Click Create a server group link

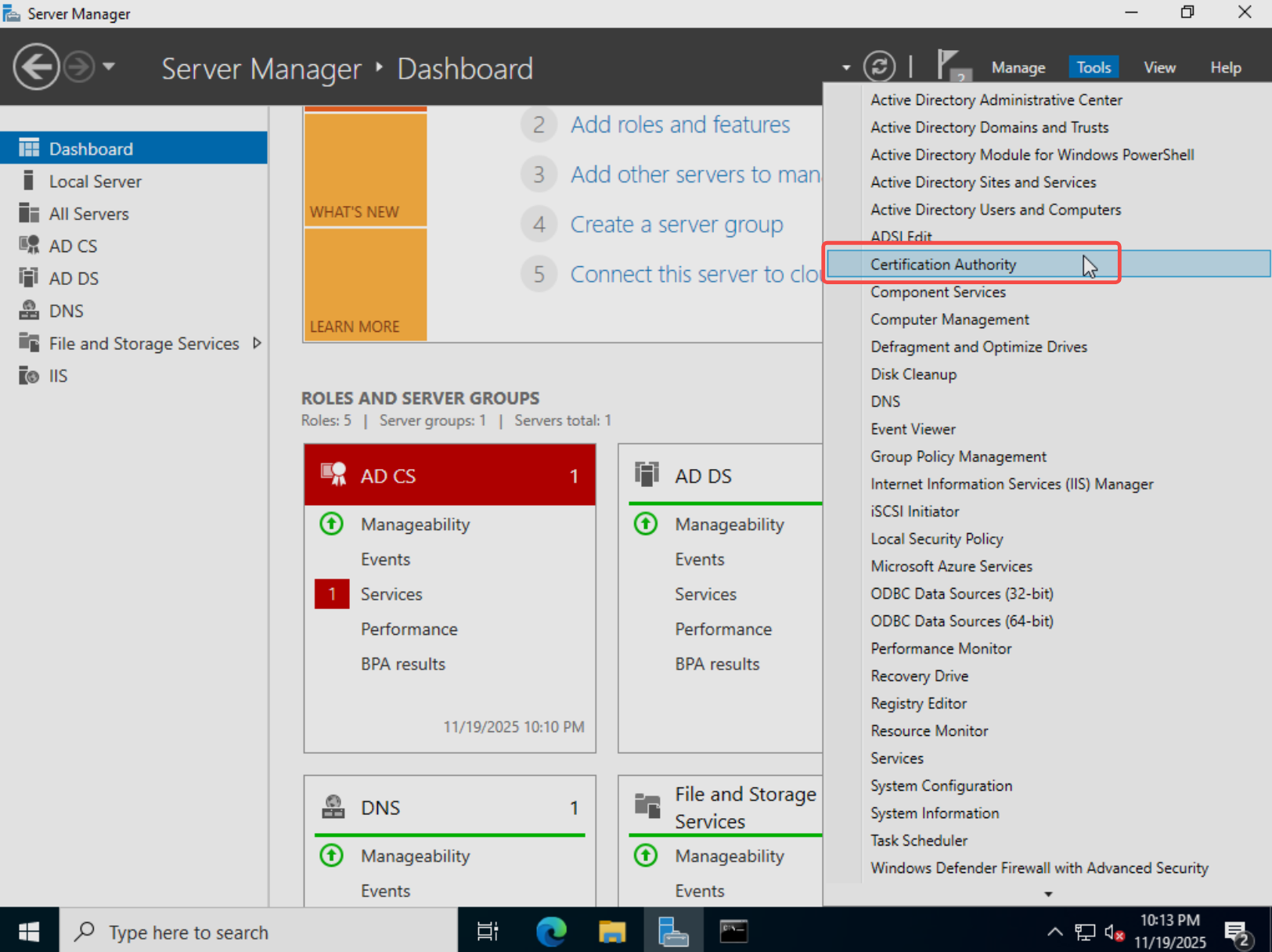676,225
